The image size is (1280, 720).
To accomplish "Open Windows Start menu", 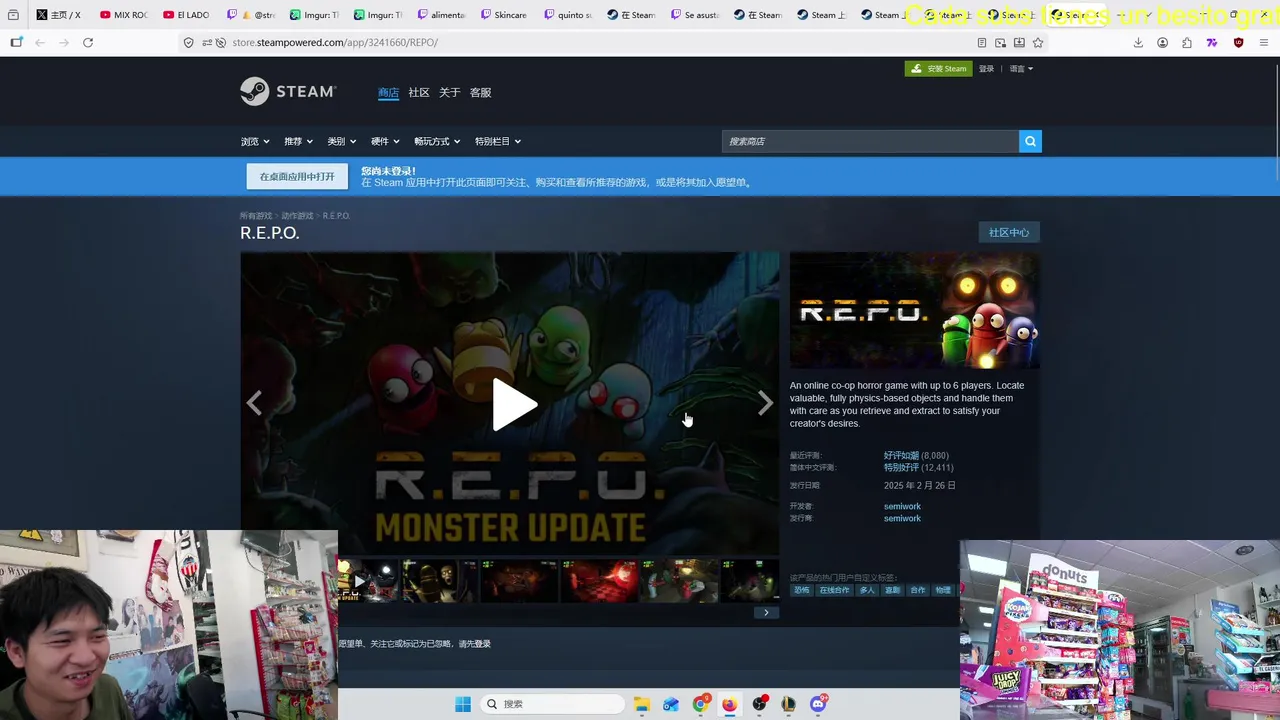I will (x=463, y=704).
